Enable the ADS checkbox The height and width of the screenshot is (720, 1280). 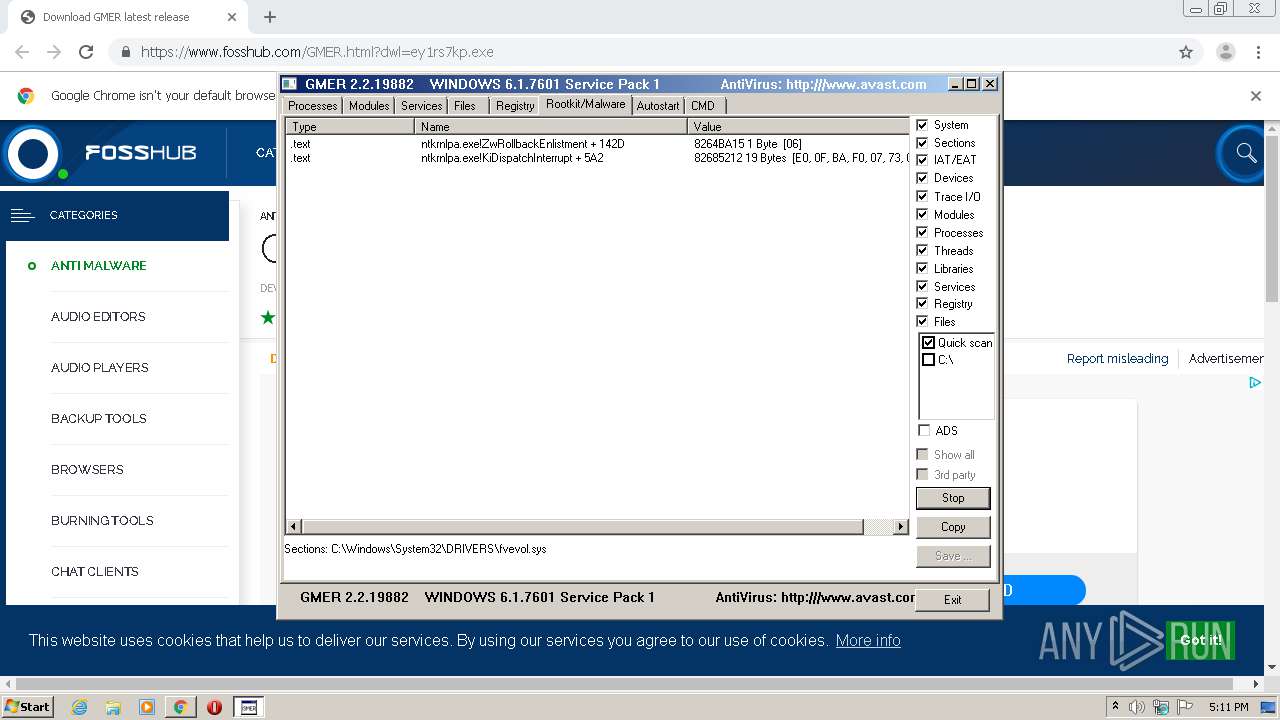pos(923,431)
